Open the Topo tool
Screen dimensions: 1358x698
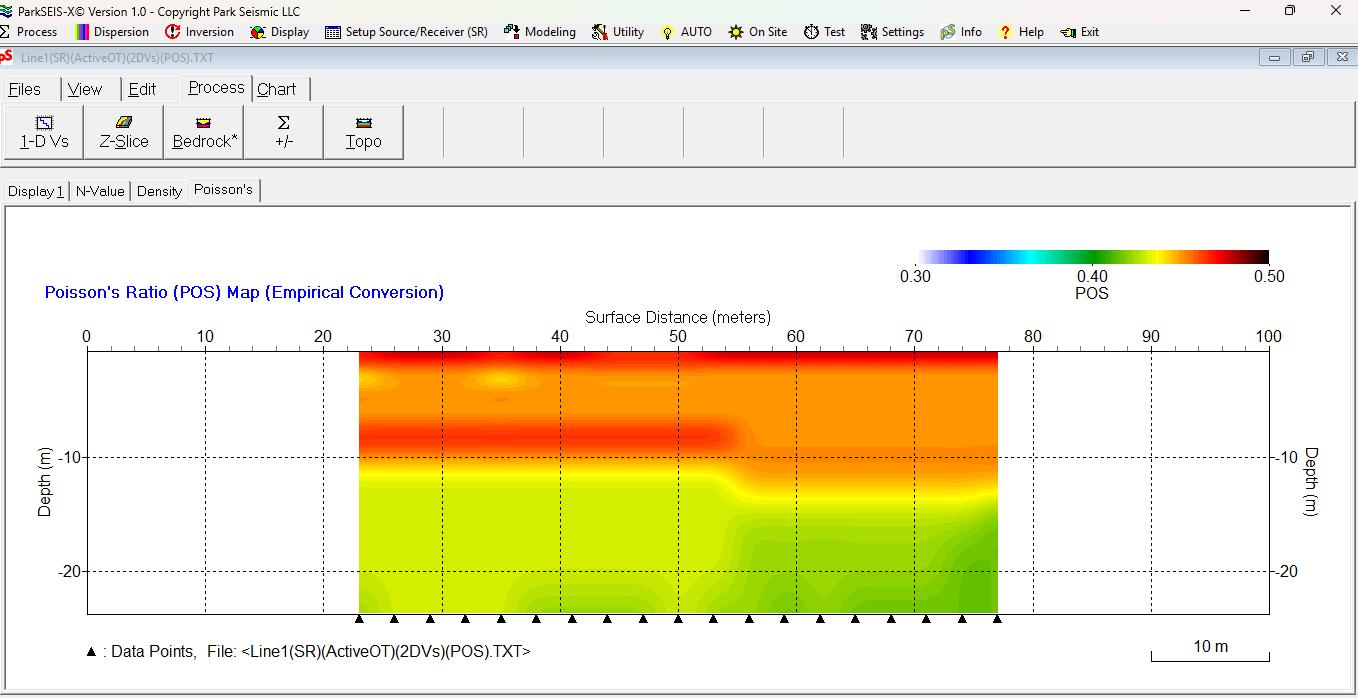click(x=364, y=132)
